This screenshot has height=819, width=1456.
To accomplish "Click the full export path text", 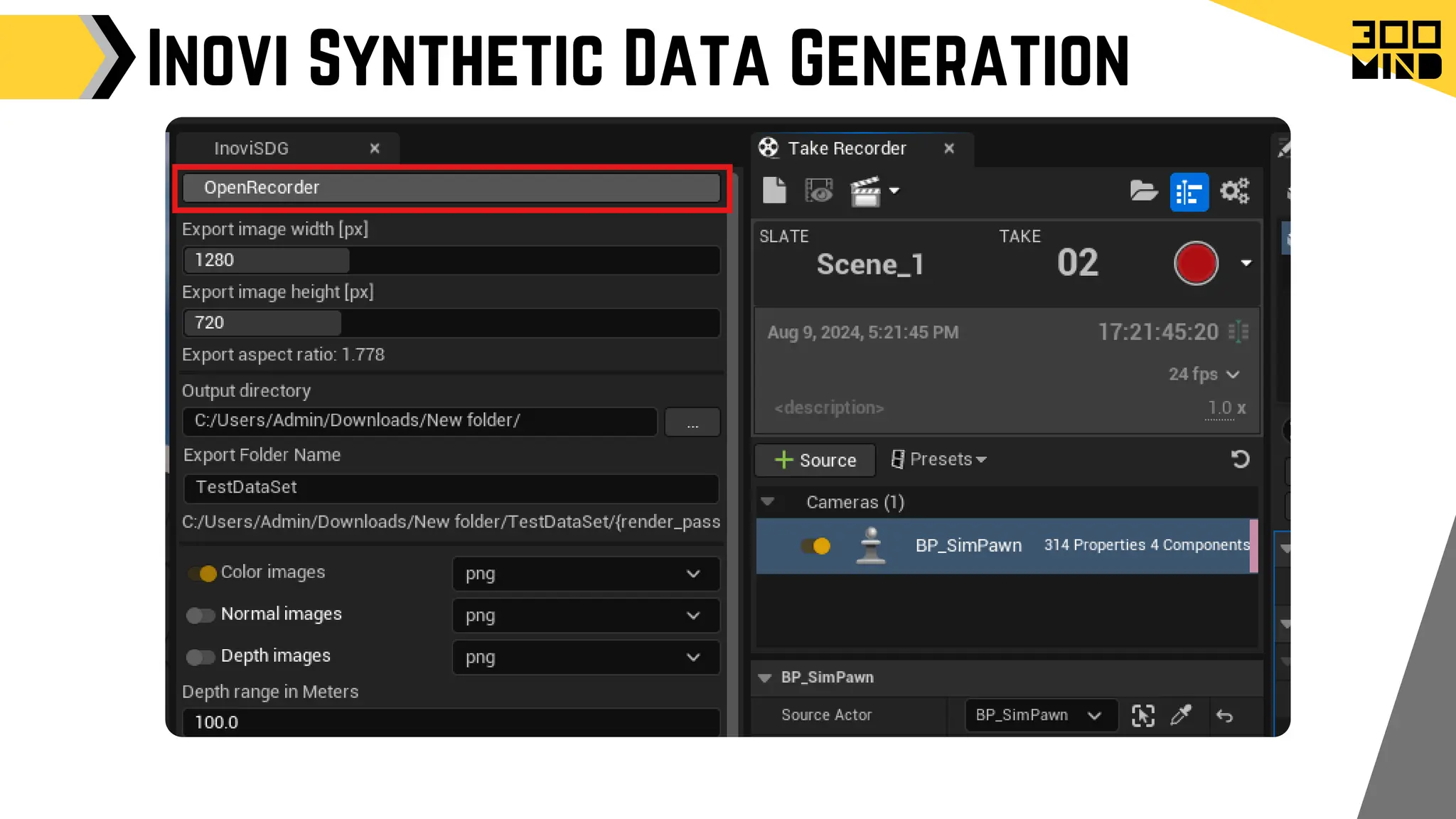I will (451, 522).
